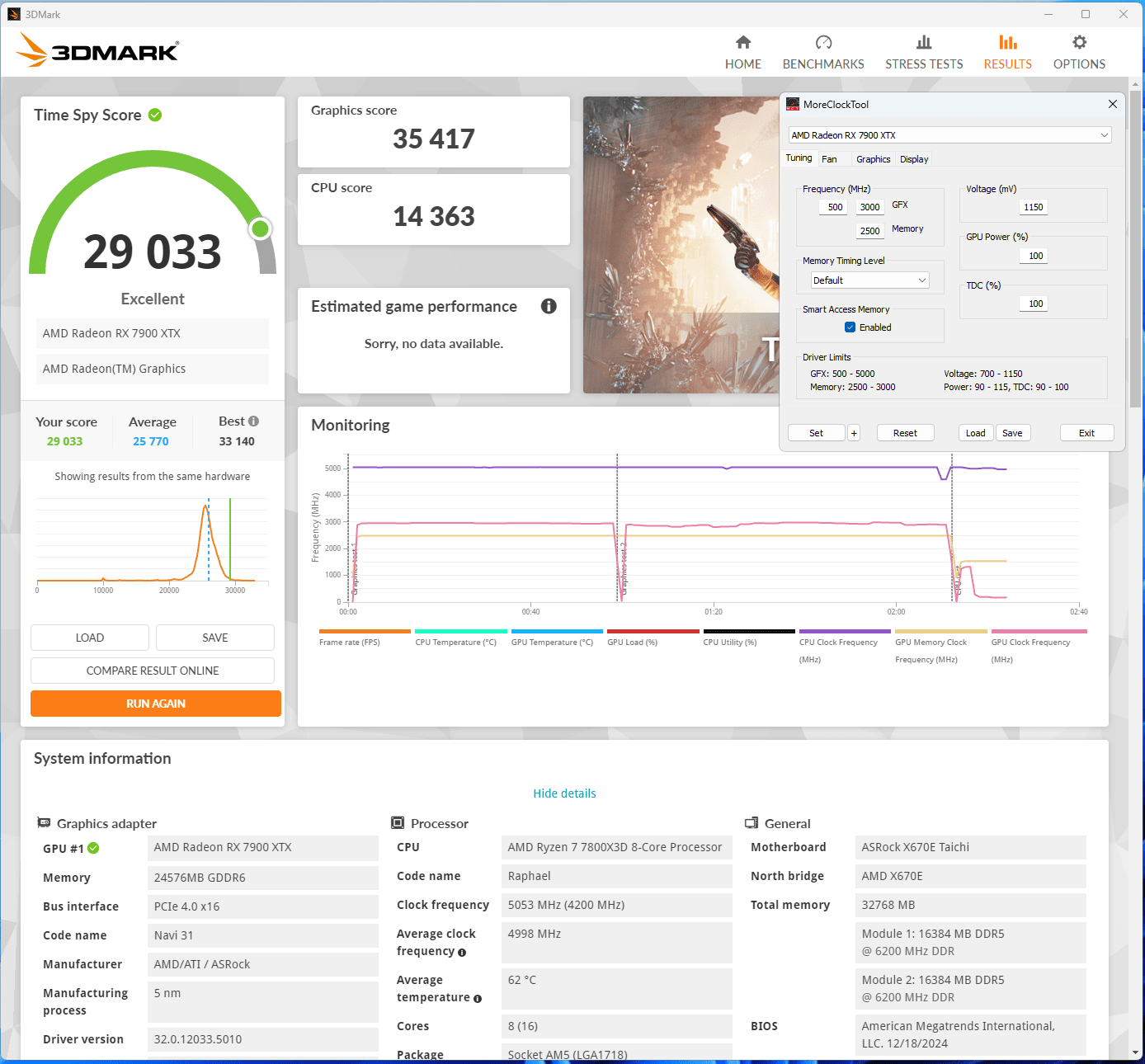
Task: Click the CPU score 14 363 value
Action: coord(434,216)
